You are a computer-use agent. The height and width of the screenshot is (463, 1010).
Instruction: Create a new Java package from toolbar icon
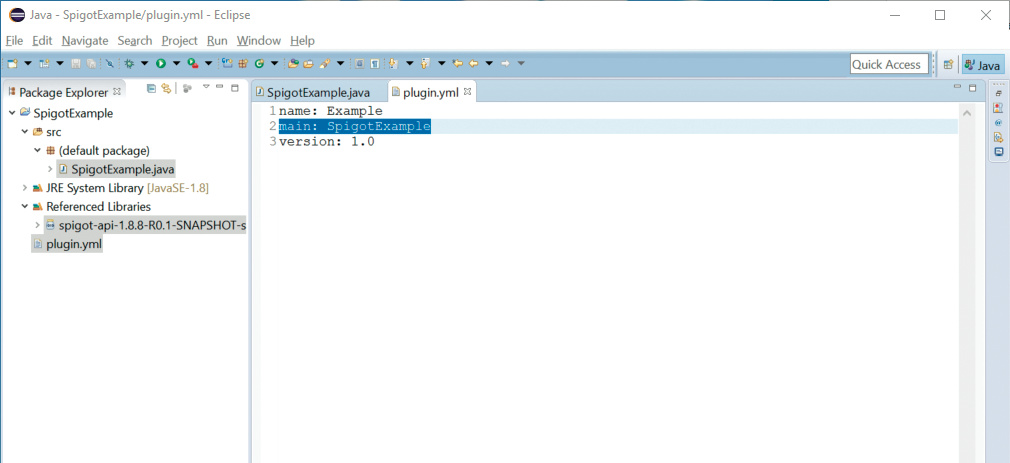tap(243, 64)
